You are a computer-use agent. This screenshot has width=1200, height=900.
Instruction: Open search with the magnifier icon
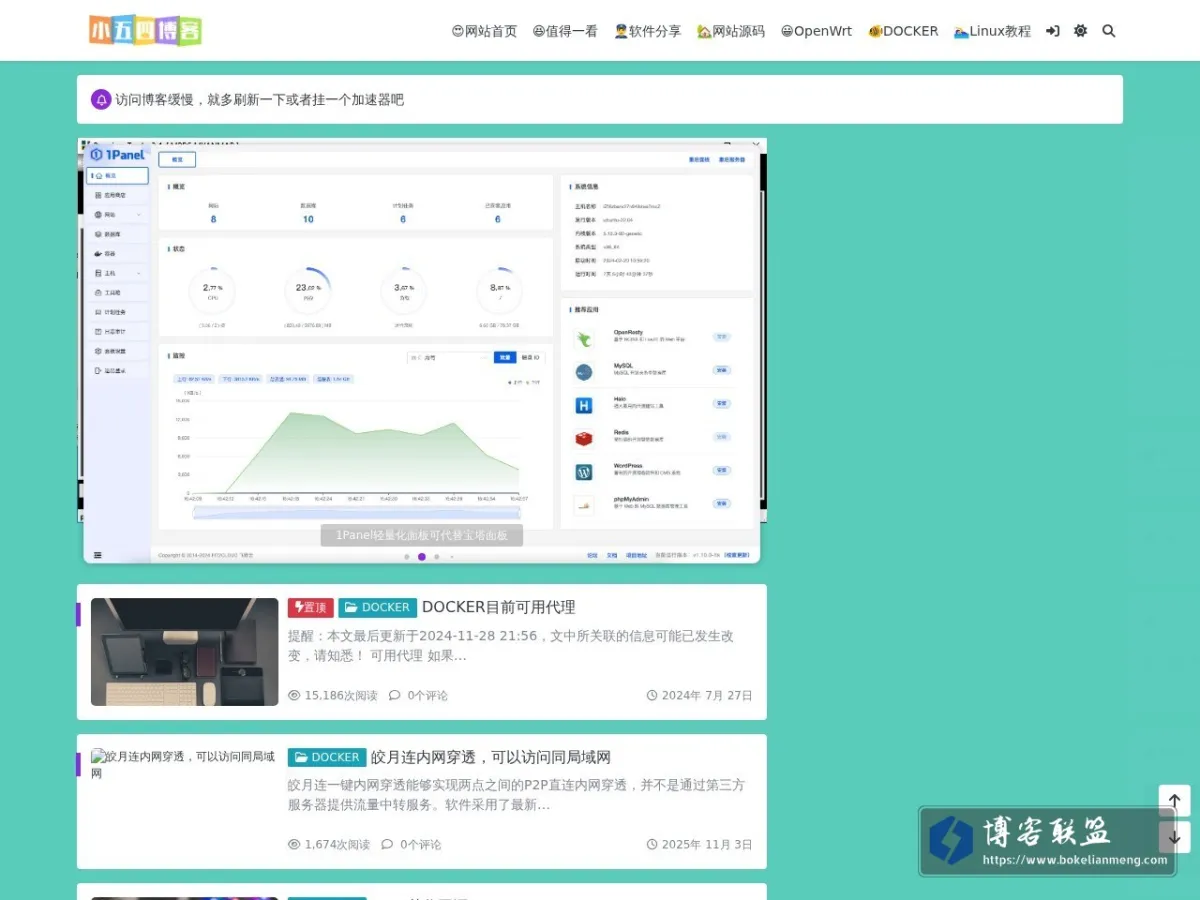(1109, 31)
